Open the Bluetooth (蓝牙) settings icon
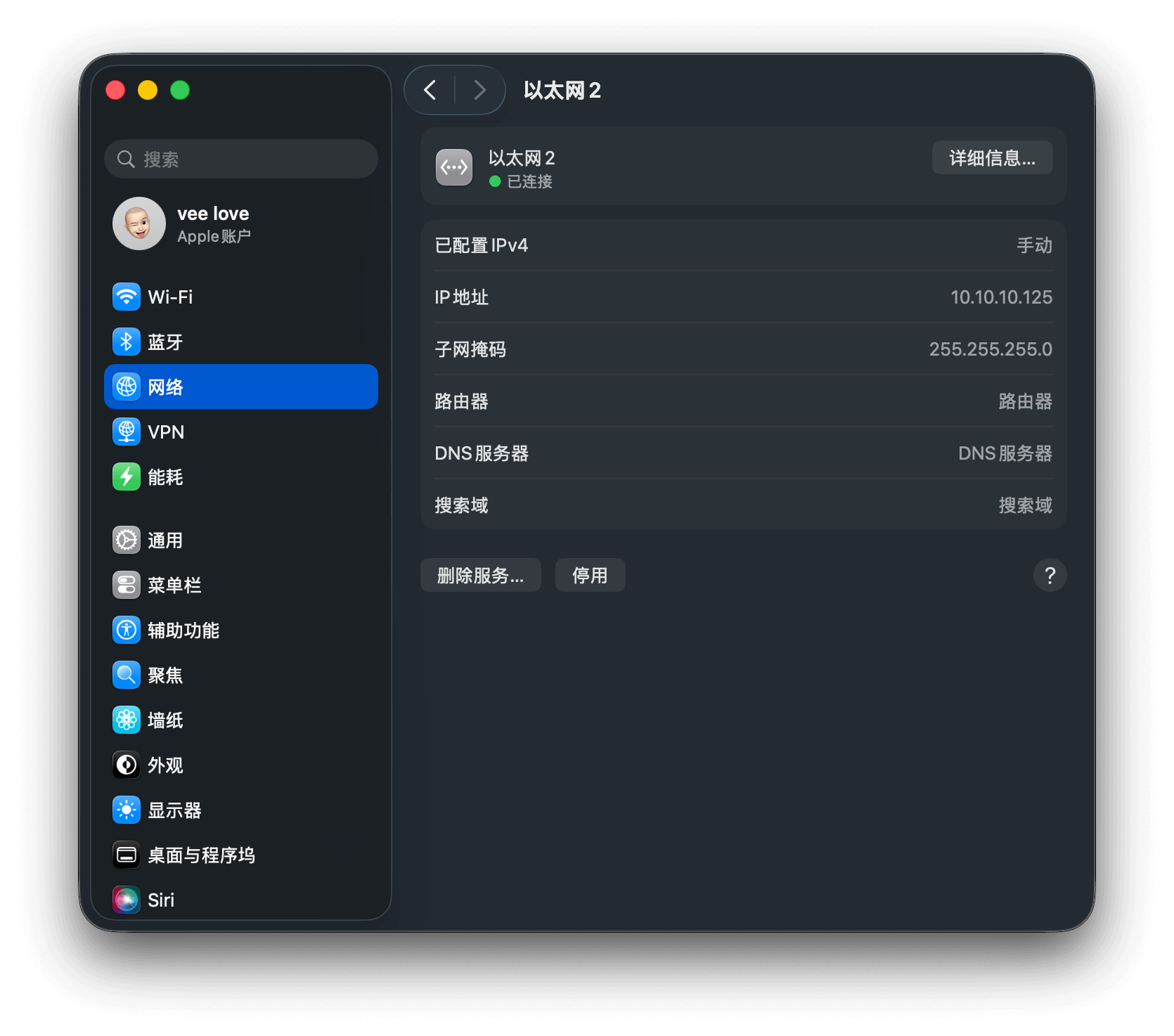 pyautogui.click(x=127, y=342)
